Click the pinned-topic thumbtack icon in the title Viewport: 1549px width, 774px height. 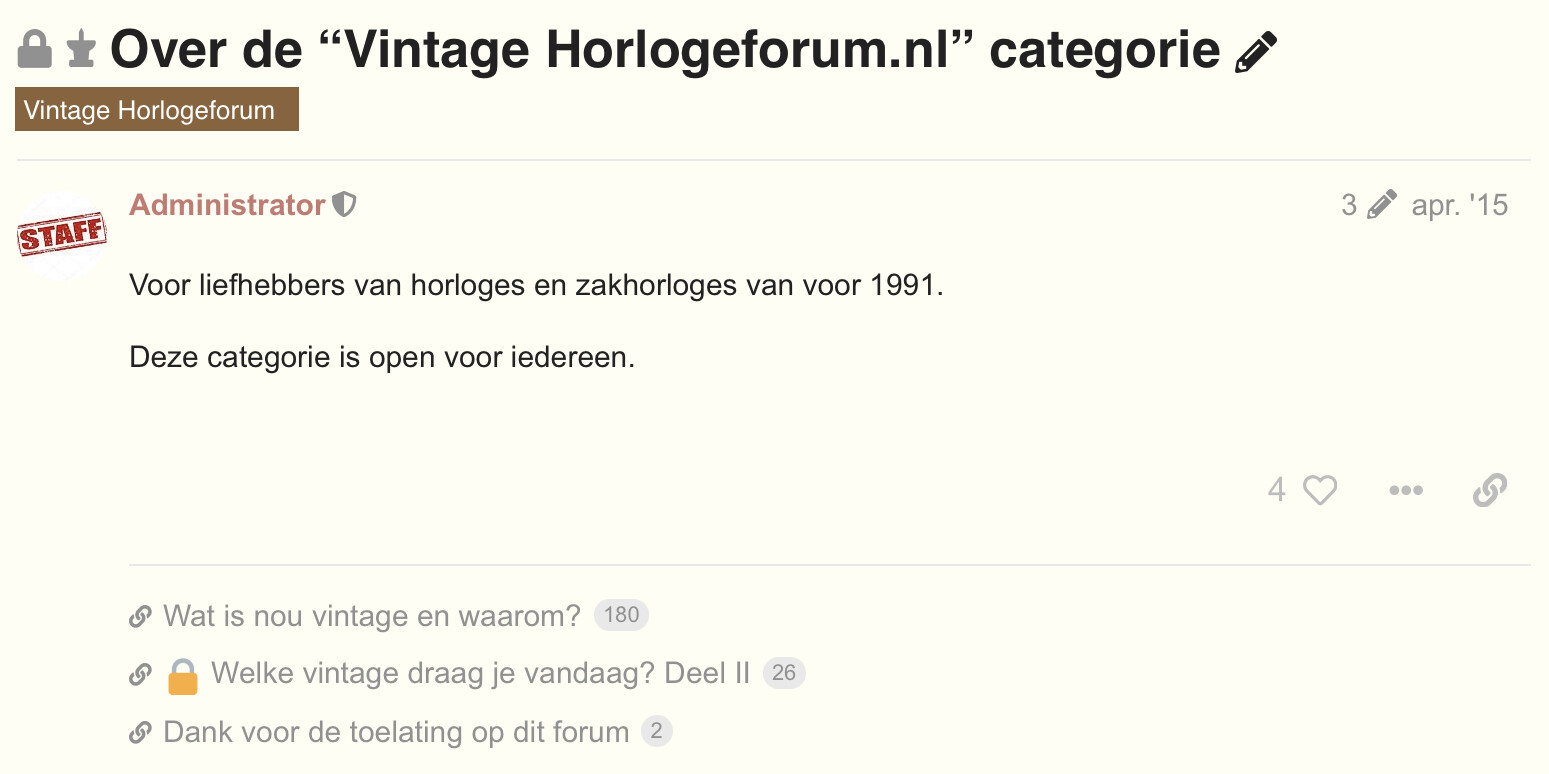[x=81, y=49]
